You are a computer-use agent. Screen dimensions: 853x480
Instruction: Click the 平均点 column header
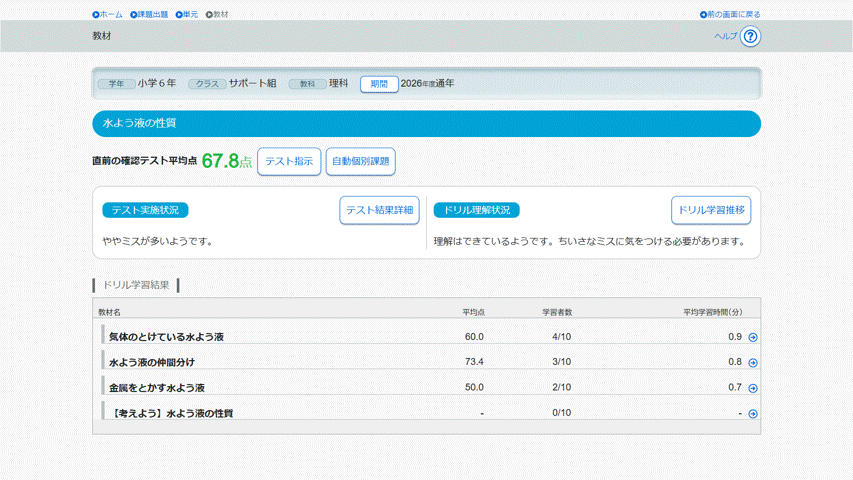tap(473, 312)
